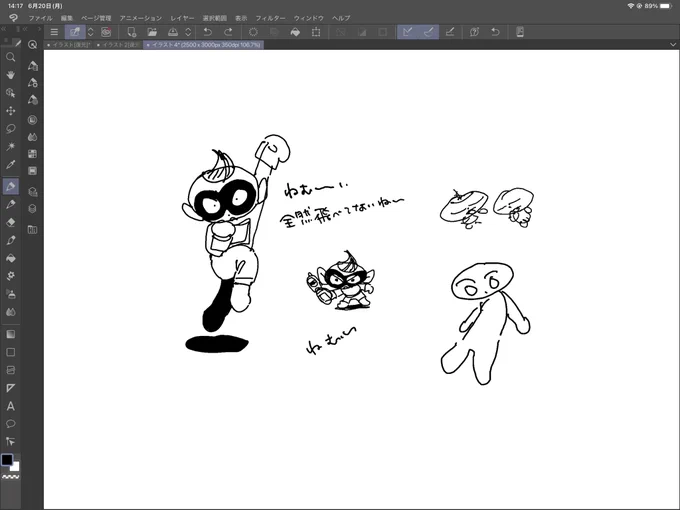Image resolution: width=680 pixels, height=510 pixels.
Task: Click the main color black swatch
Action: click(x=7, y=460)
